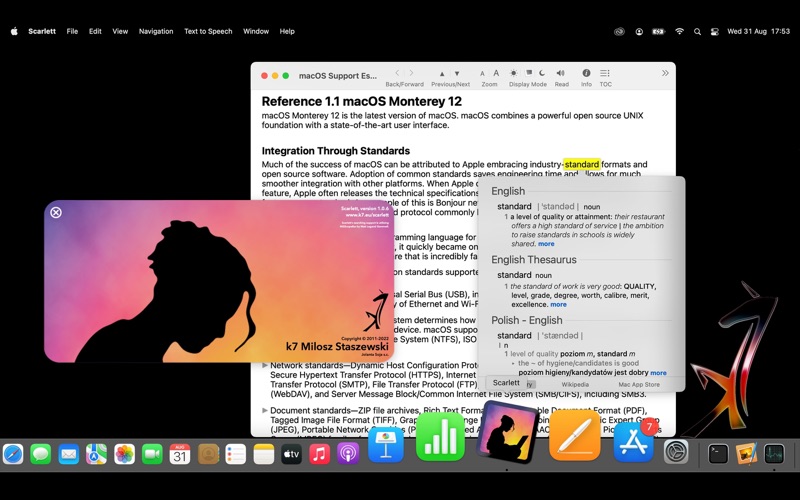Open the Text to Speech menu
Screen dimensions: 800x500
[208, 31]
